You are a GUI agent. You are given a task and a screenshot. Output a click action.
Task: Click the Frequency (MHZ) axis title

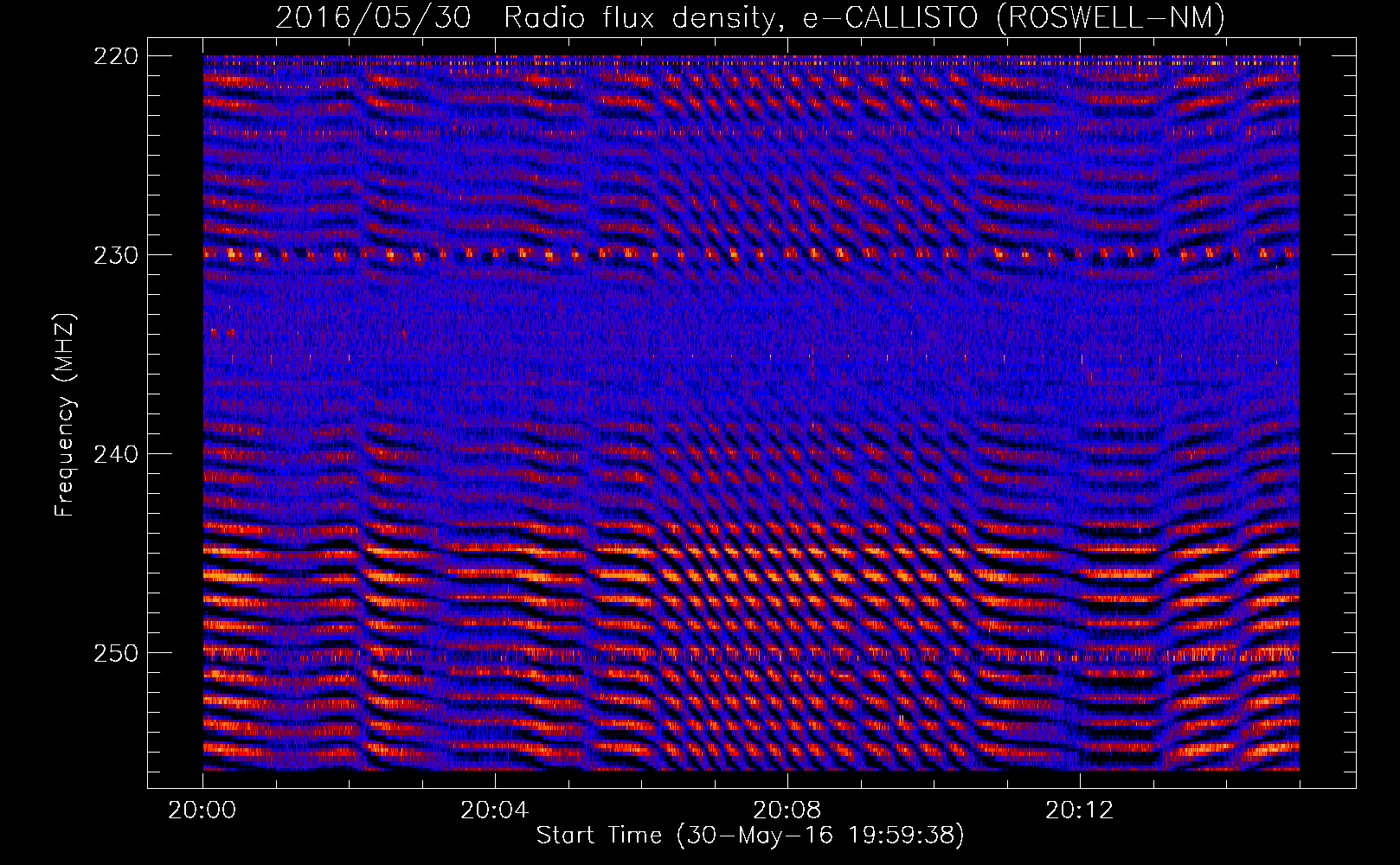click(65, 414)
